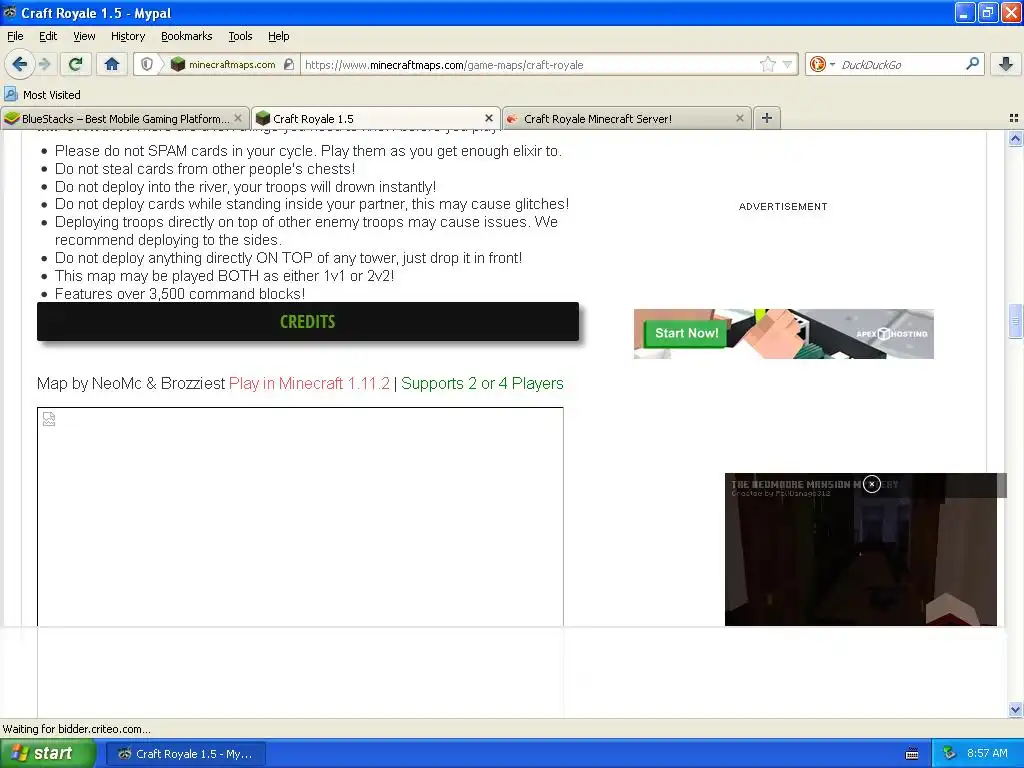Click the on-screen keyboard tray icon
Screen dimensions: 1024x768
[912, 754]
